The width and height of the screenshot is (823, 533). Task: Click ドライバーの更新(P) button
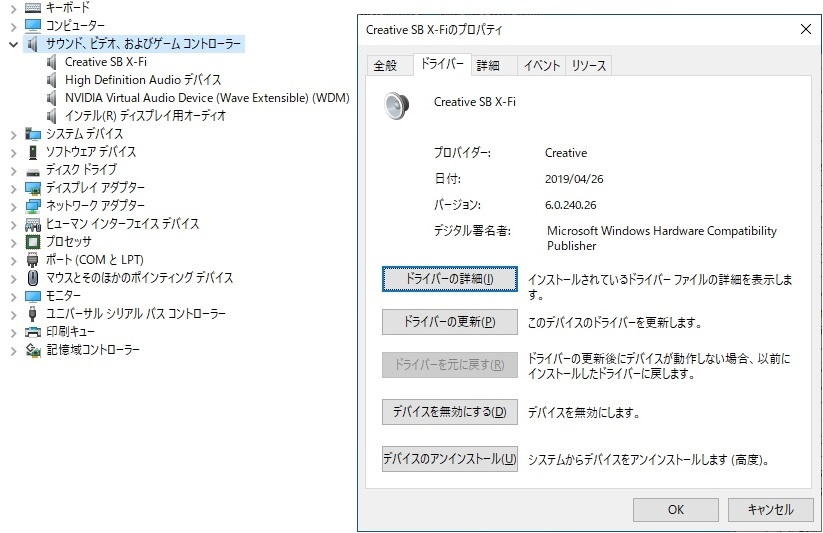[450, 322]
